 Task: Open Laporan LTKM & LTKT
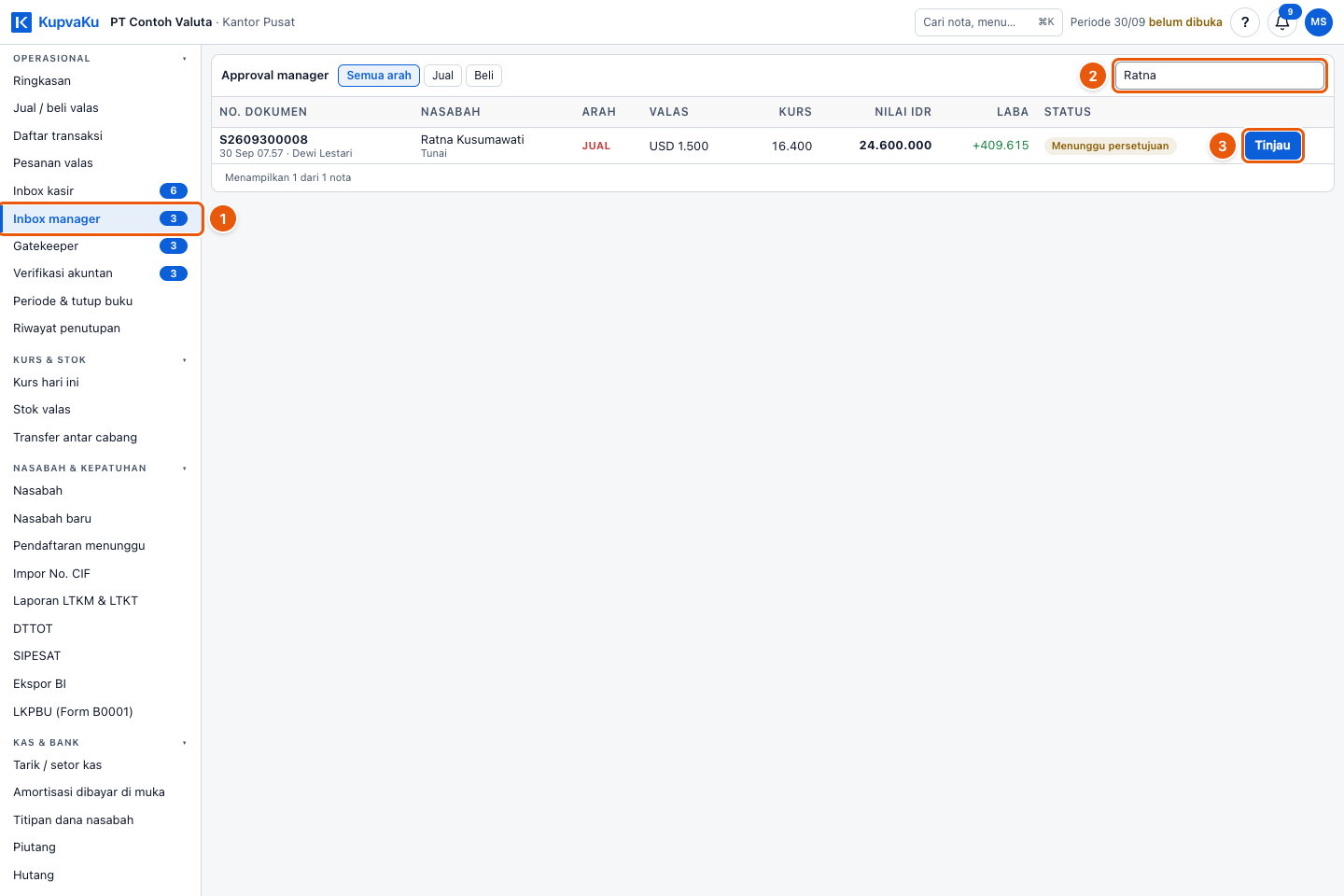101,601
